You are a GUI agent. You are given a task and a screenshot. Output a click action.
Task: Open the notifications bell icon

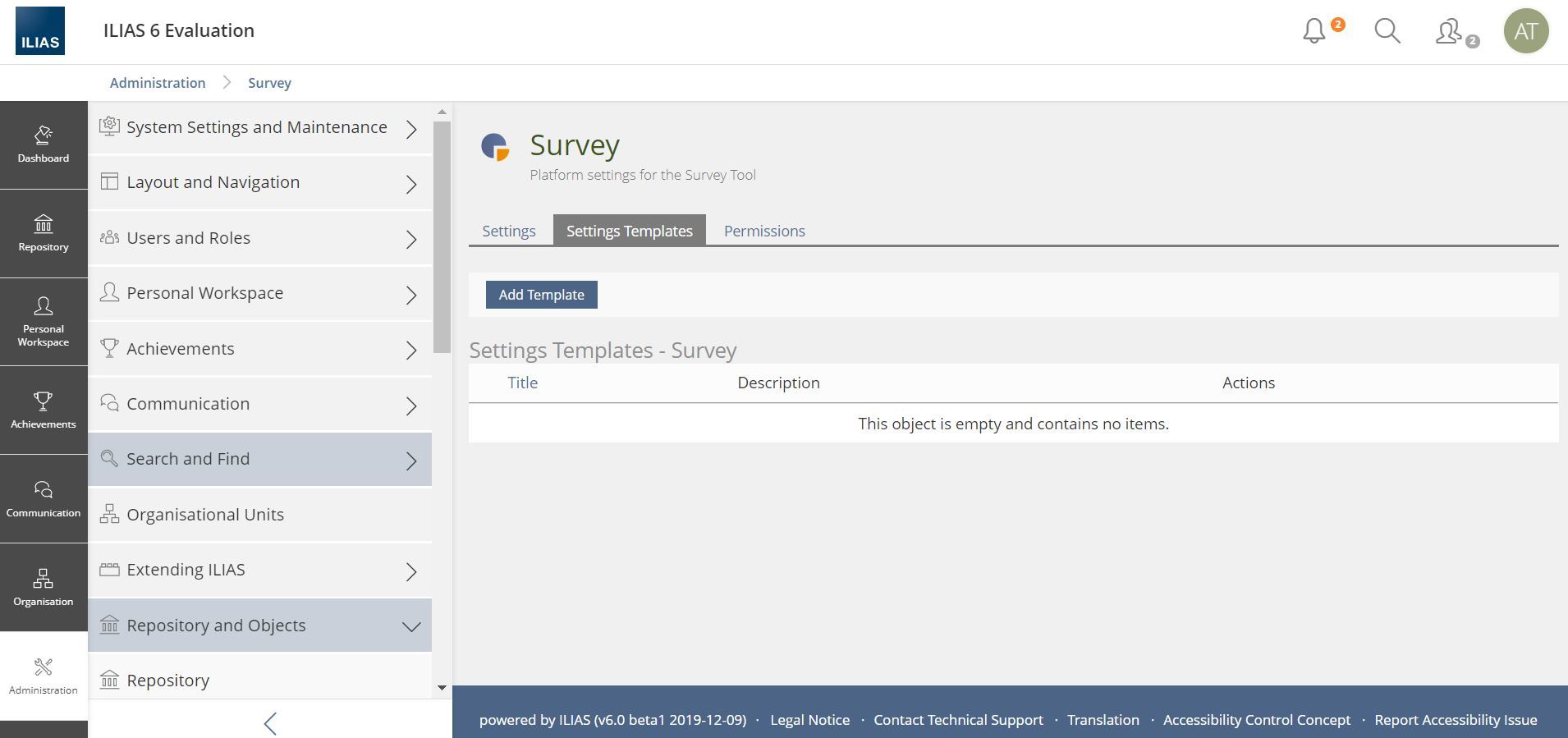tap(1315, 31)
